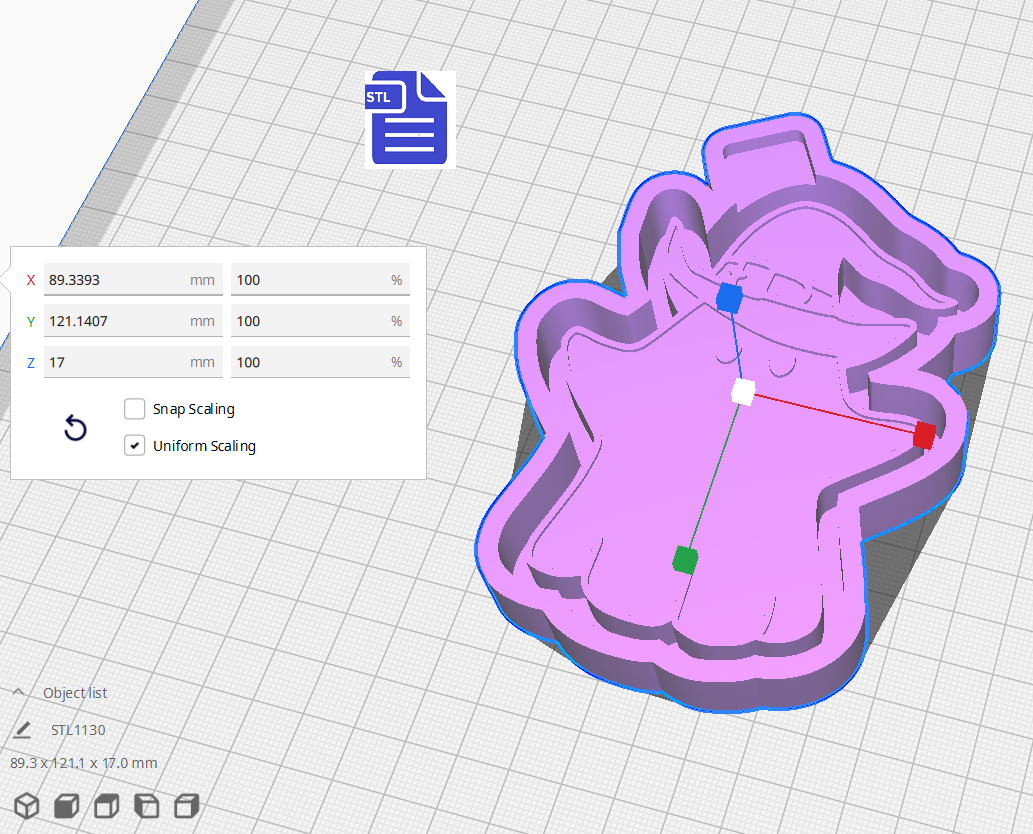Enable Snap Scaling

pyautogui.click(x=135, y=408)
